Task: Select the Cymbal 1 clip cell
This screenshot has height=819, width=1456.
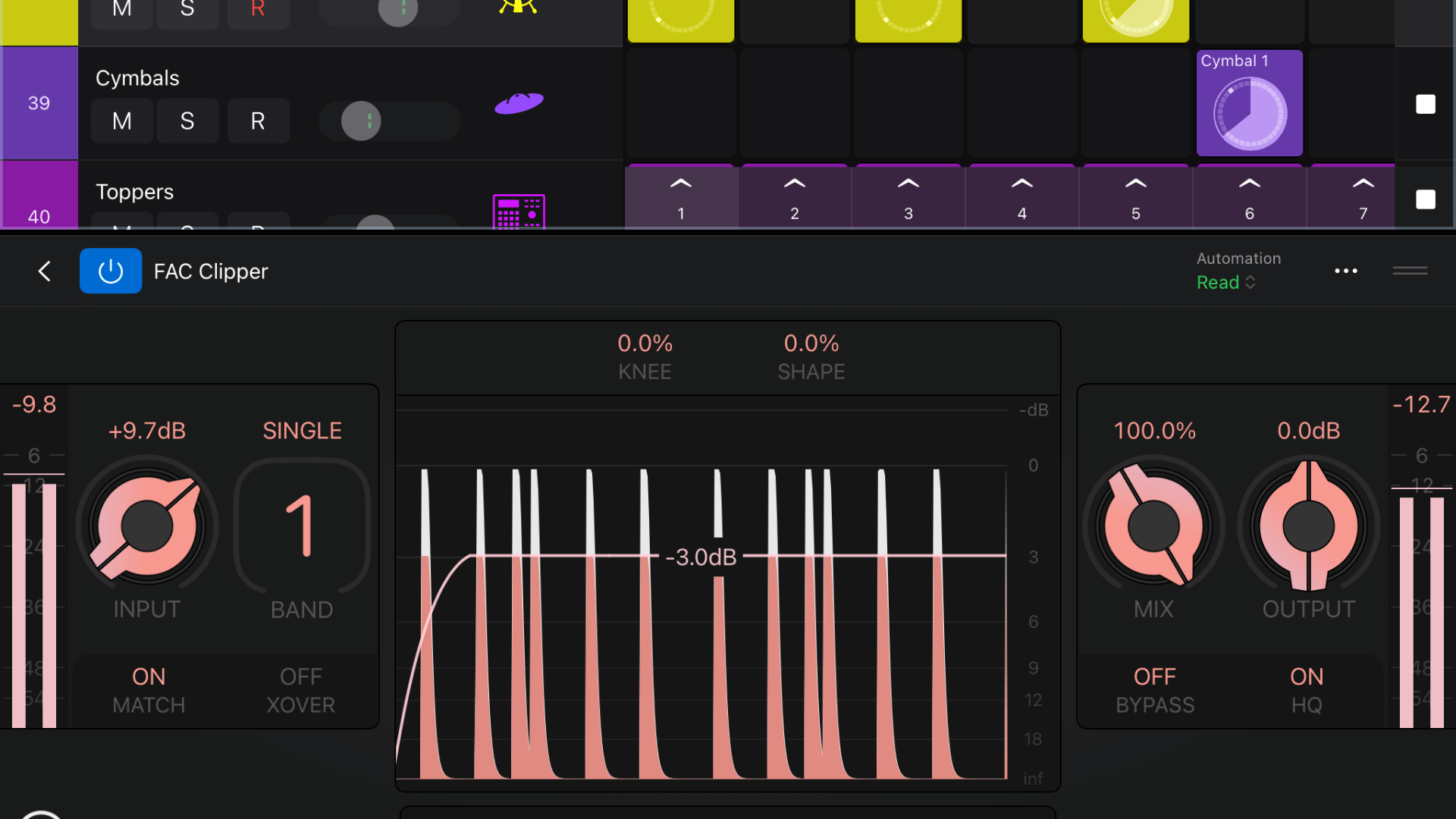Action: click(1250, 103)
